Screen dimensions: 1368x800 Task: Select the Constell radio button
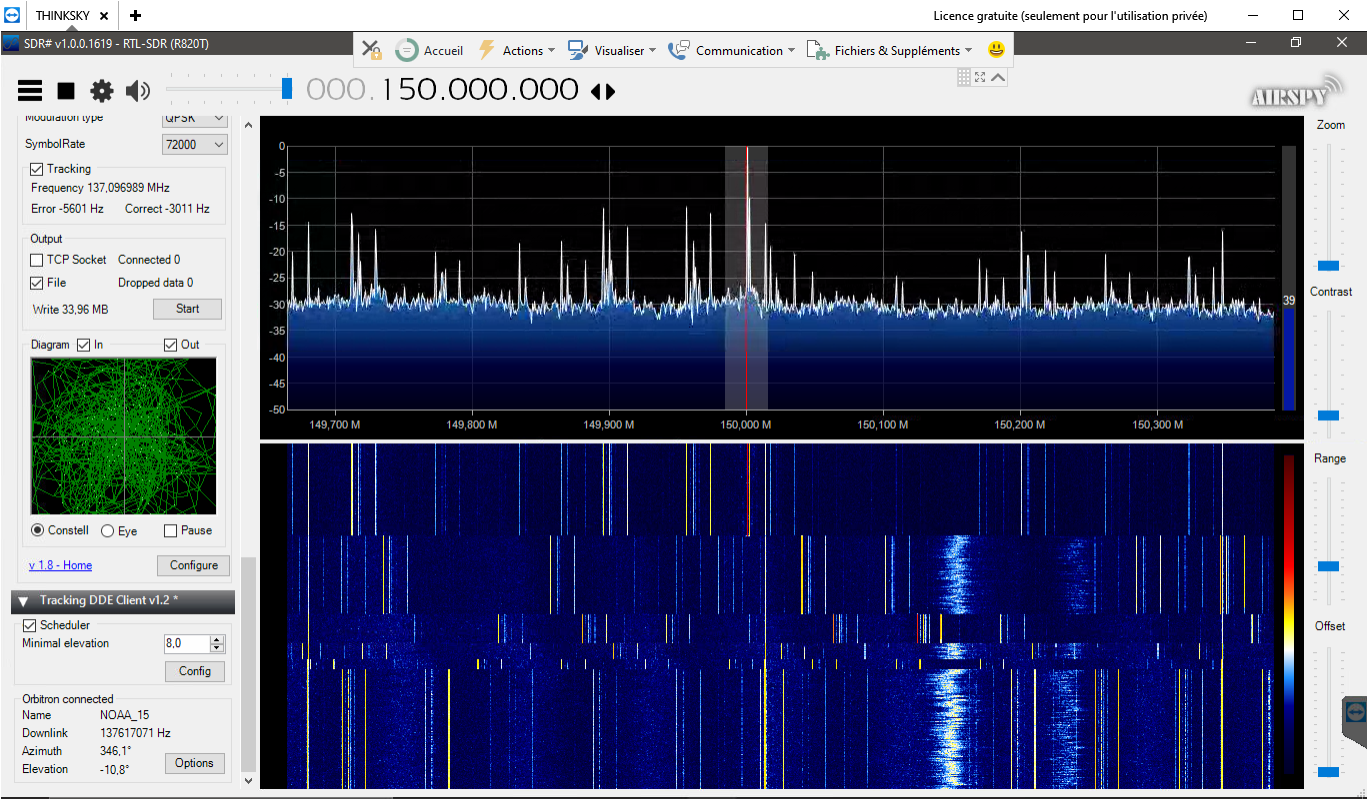coord(38,530)
